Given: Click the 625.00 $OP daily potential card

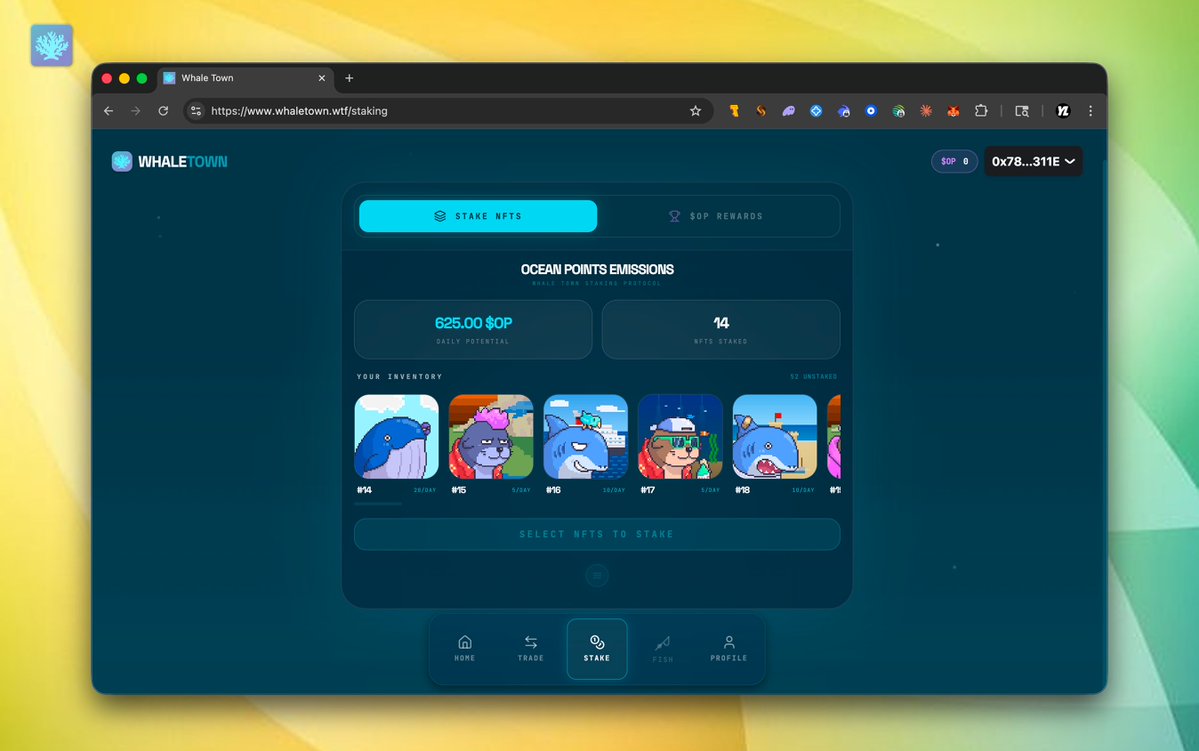Looking at the screenshot, I should (473, 329).
